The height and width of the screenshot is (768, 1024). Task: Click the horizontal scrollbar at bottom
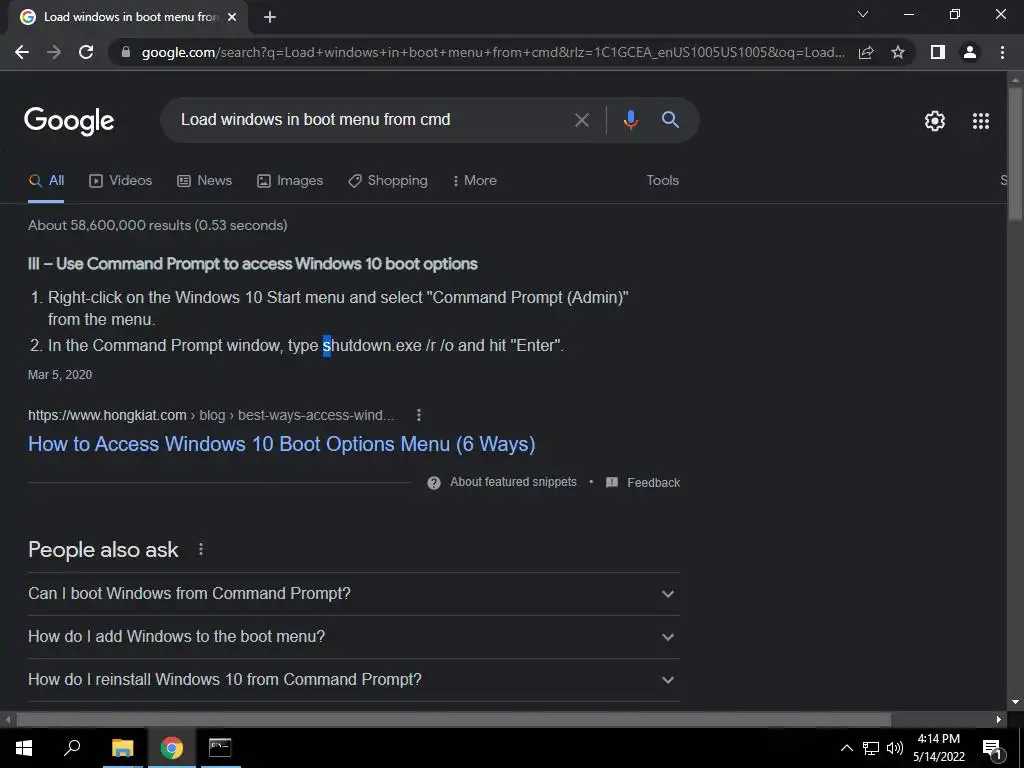point(454,720)
